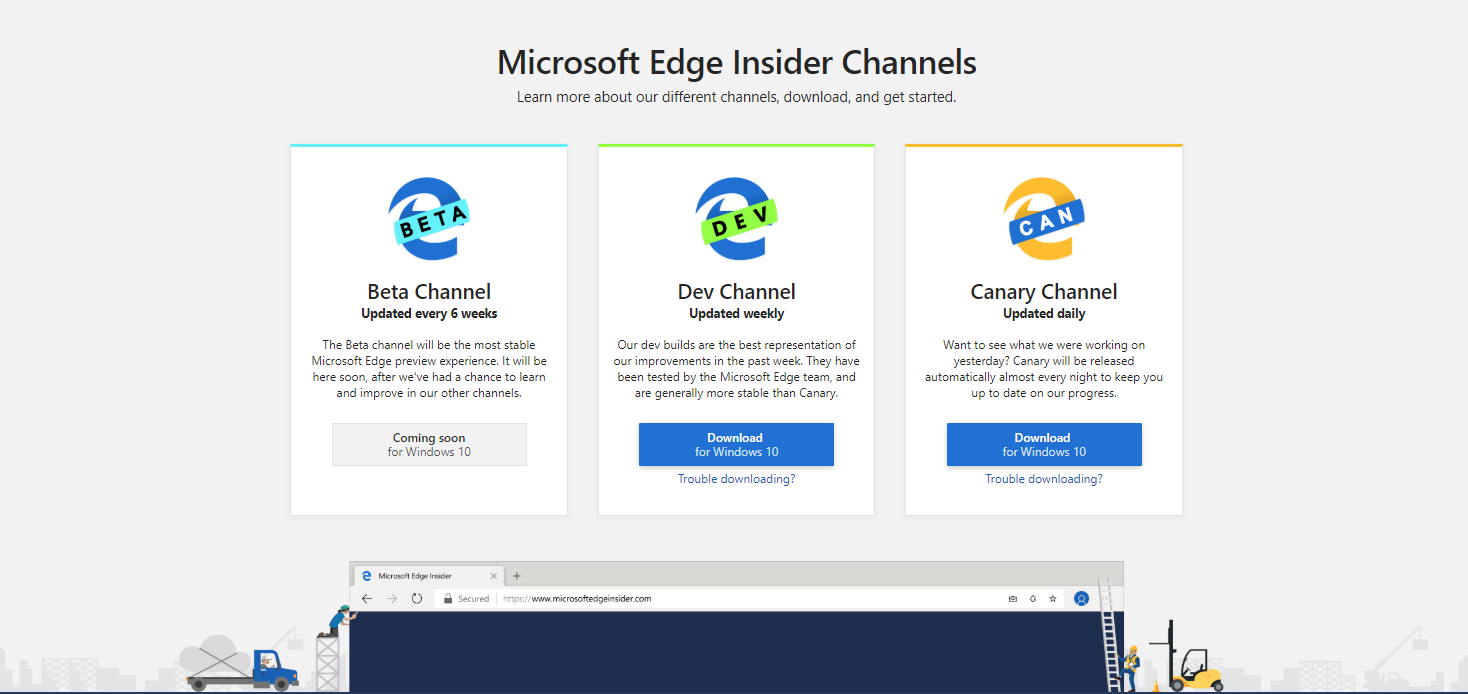Open Trouble downloading link under Dev Channel

click(736, 479)
